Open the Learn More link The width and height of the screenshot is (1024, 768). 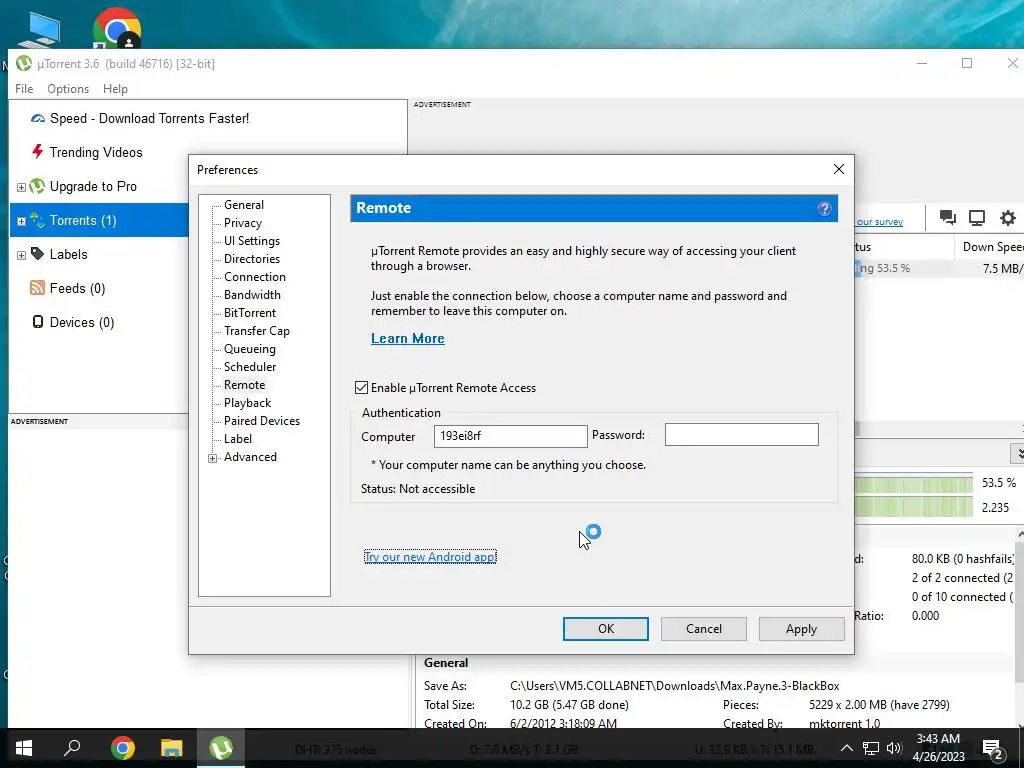click(408, 338)
